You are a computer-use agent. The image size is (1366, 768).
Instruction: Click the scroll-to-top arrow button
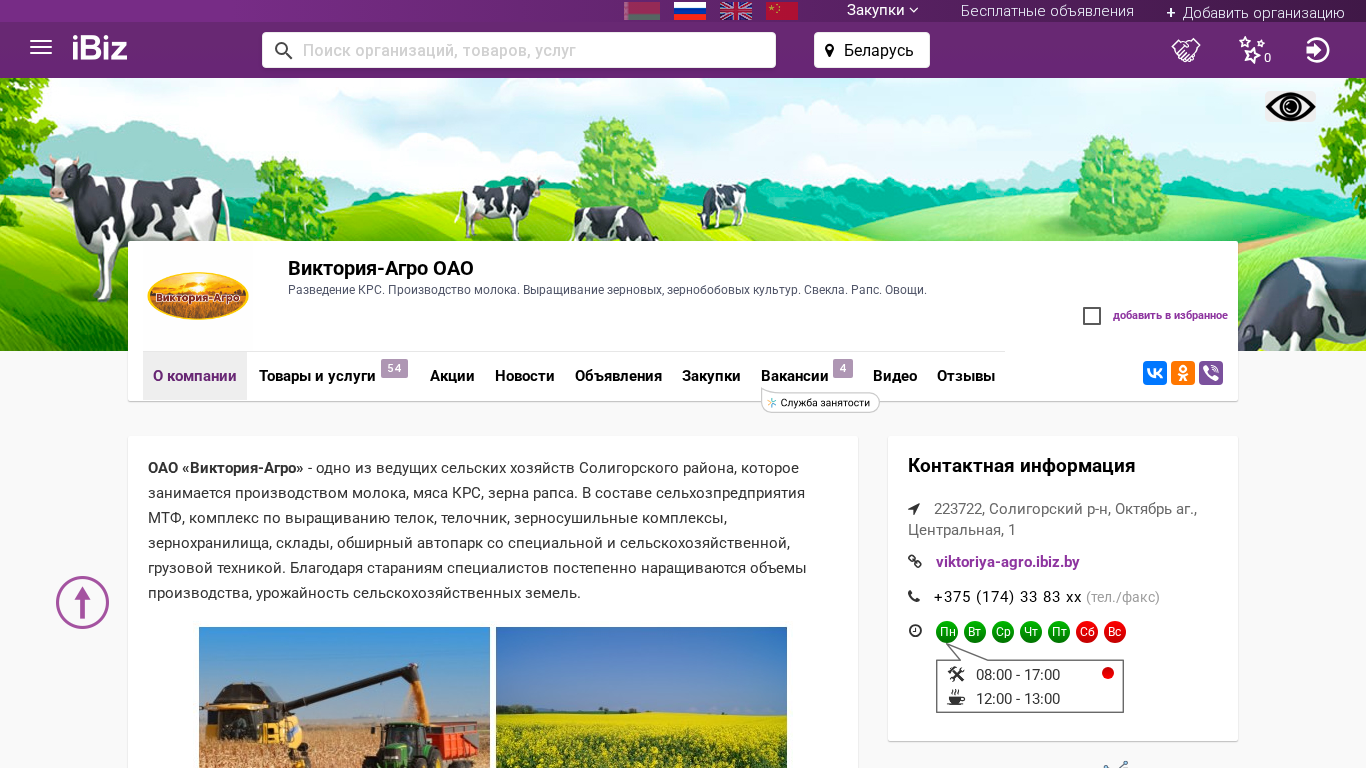coord(82,602)
